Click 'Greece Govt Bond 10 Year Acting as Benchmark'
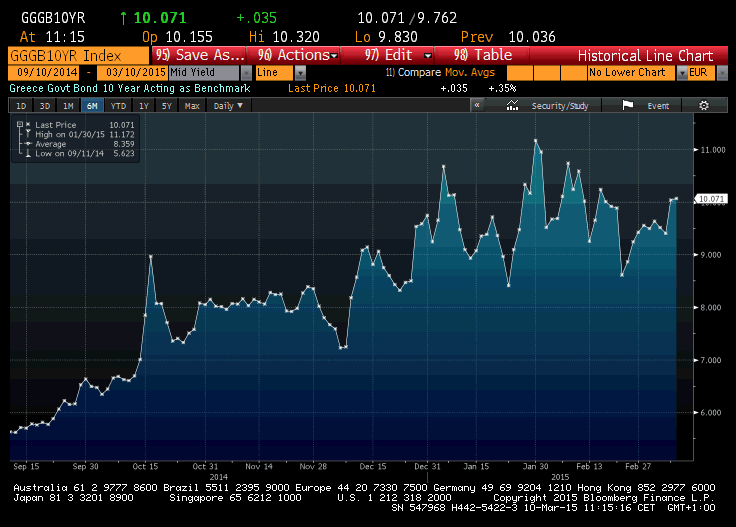The height and width of the screenshot is (527, 736). [130, 88]
